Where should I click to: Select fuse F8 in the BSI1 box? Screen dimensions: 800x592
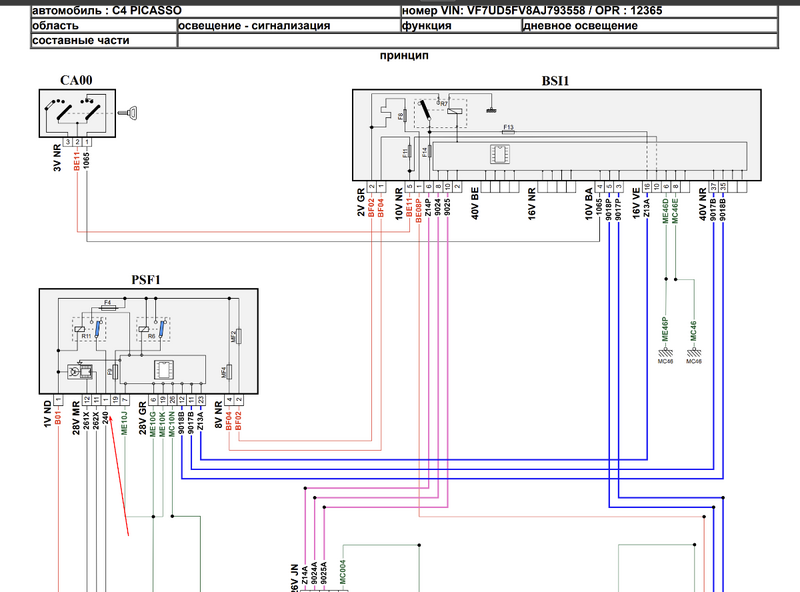(x=403, y=115)
